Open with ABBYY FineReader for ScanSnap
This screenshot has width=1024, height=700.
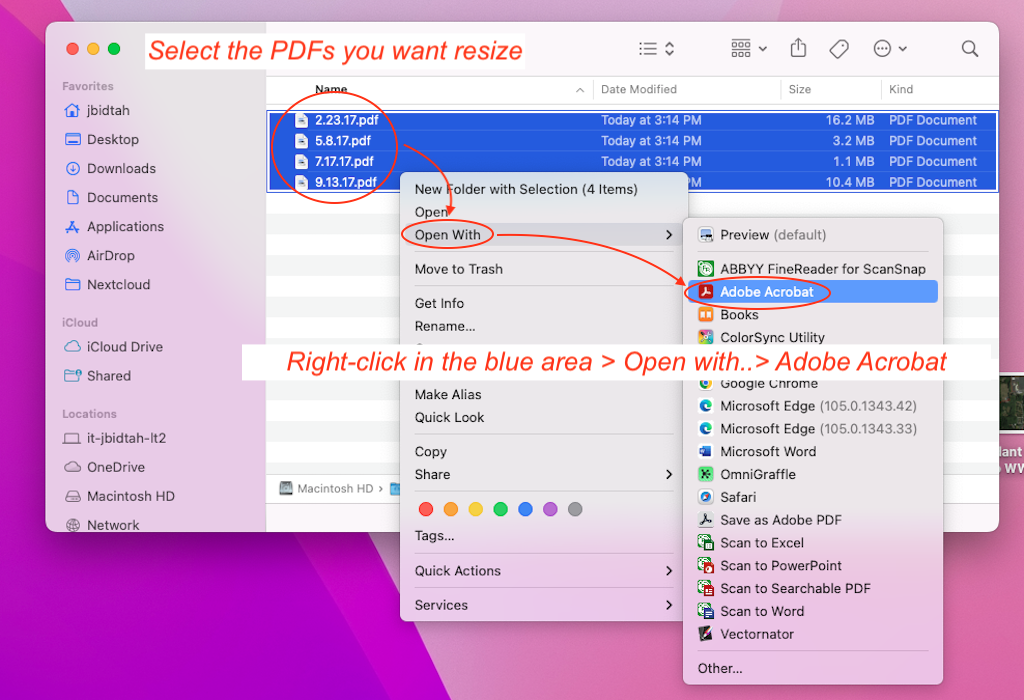tap(812, 269)
